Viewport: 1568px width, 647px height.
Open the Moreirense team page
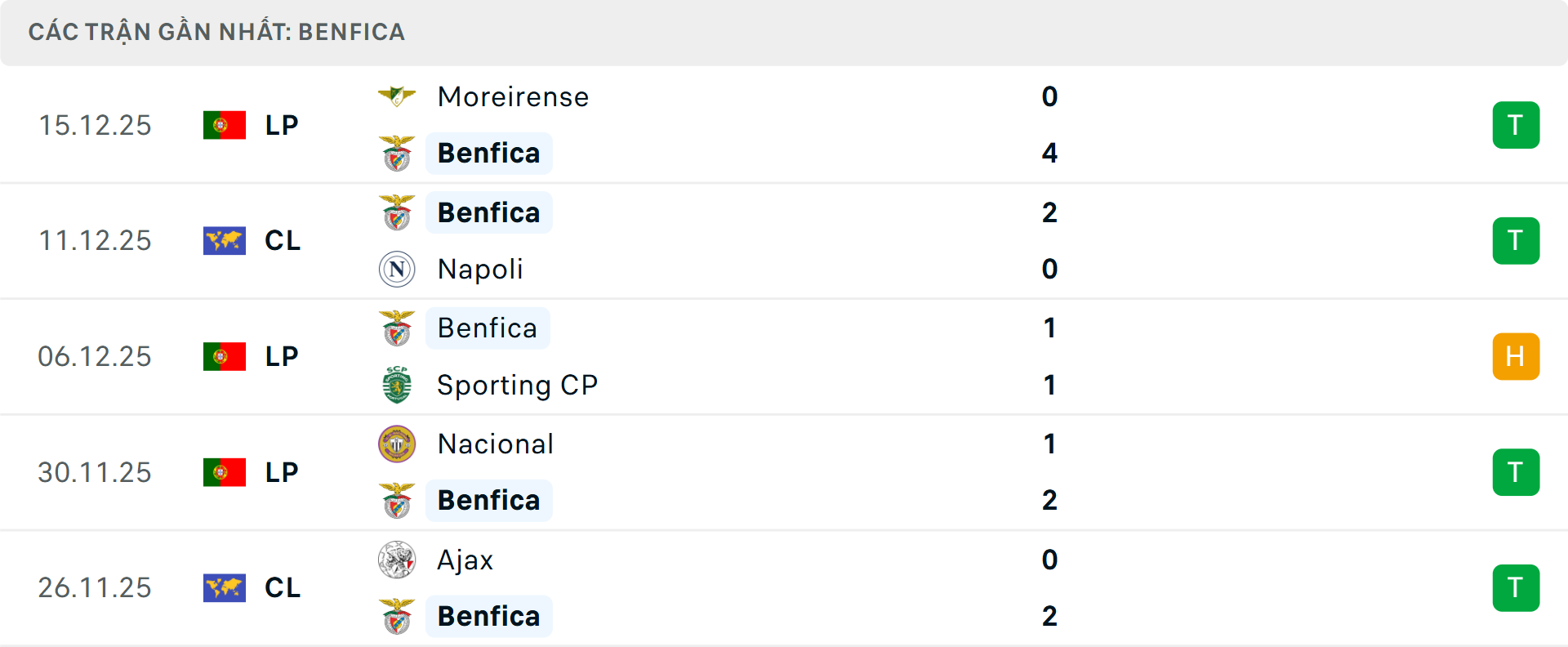pos(512,96)
